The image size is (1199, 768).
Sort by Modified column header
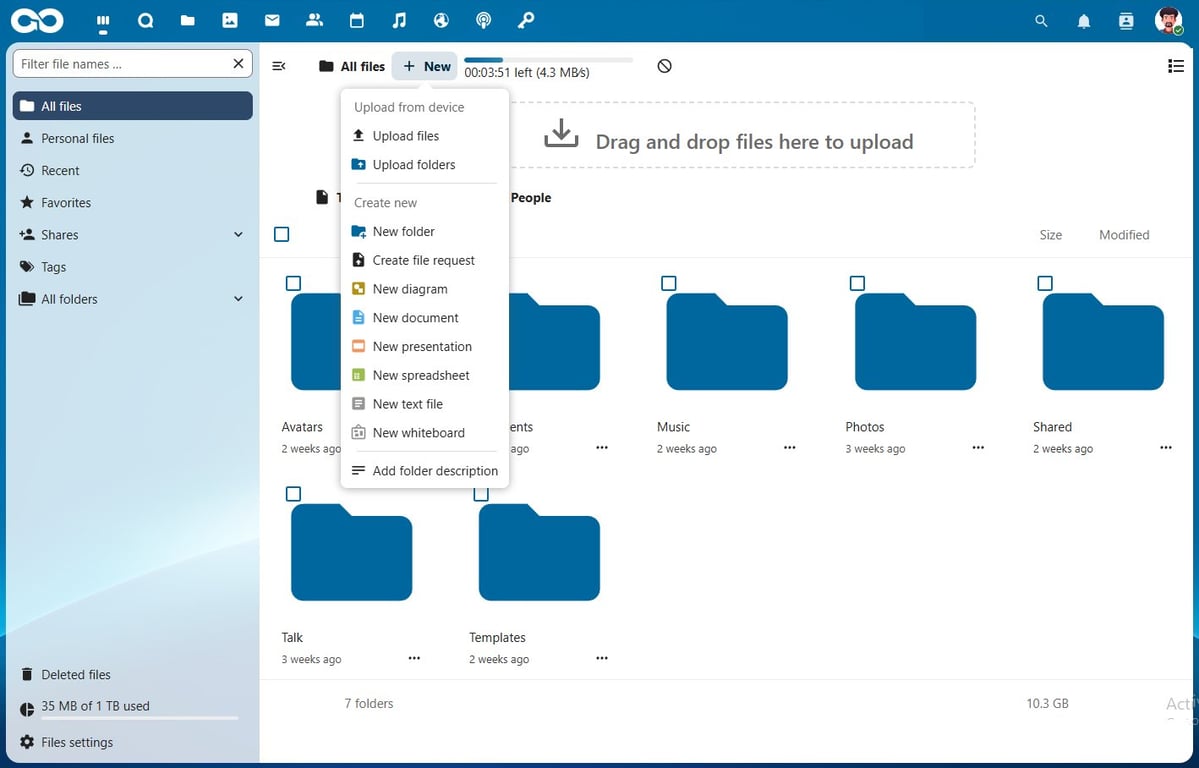(x=1124, y=235)
